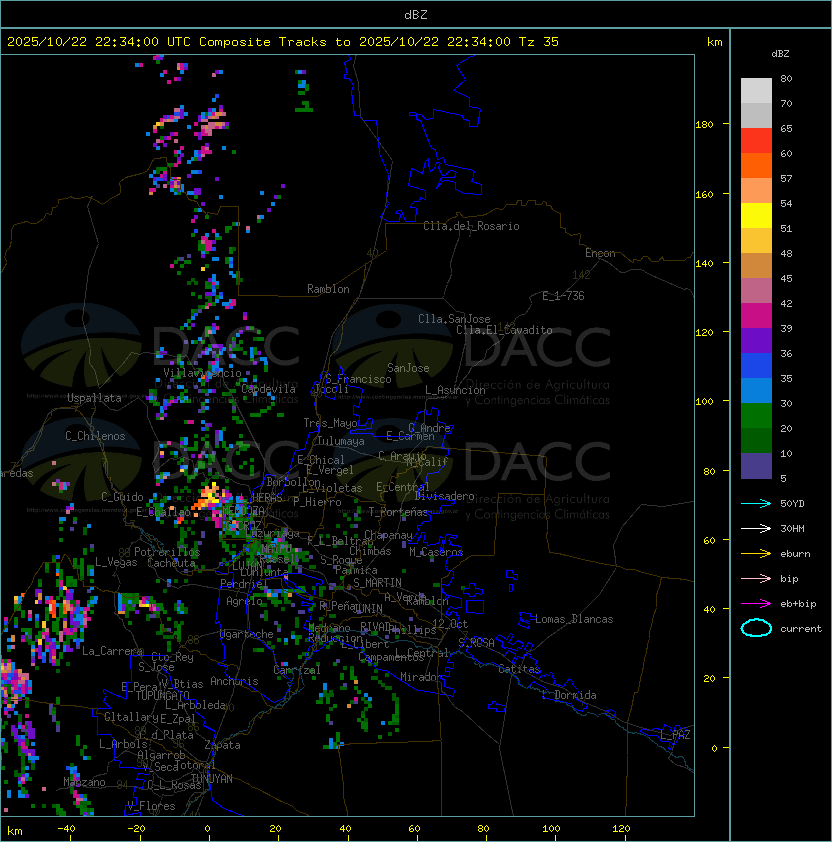Click the 'S_MARTIN' map label

pos(377,583)
